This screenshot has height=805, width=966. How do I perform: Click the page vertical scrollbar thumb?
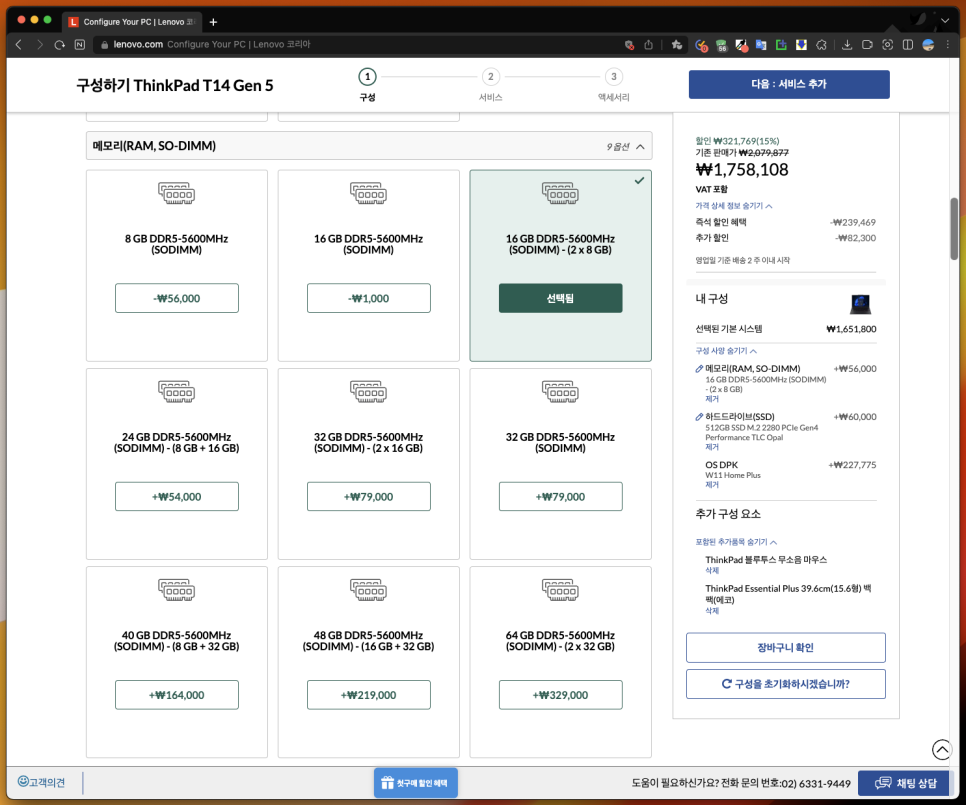coord(954,229)
